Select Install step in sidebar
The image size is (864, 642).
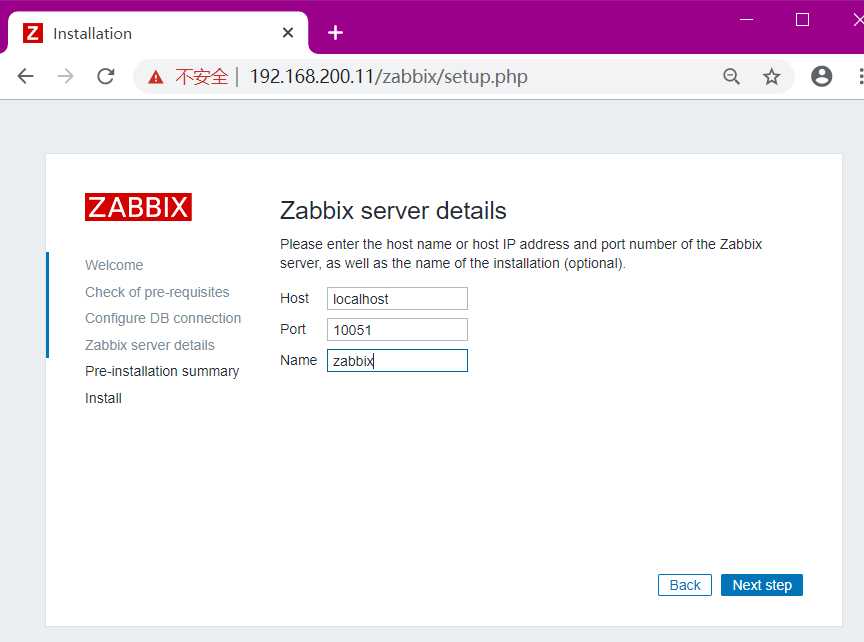103,398
